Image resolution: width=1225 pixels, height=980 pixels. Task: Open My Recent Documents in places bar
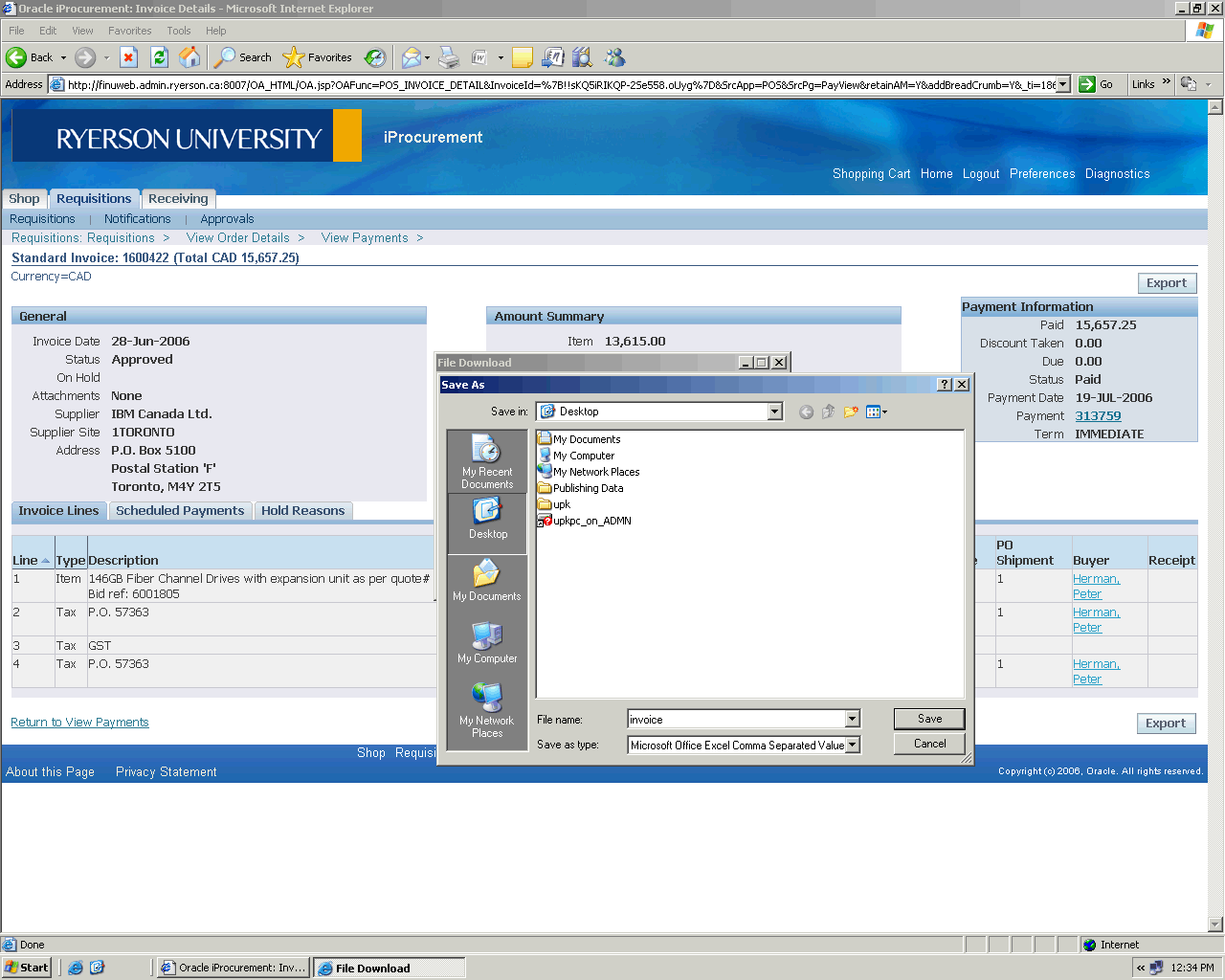pos(487,461)
